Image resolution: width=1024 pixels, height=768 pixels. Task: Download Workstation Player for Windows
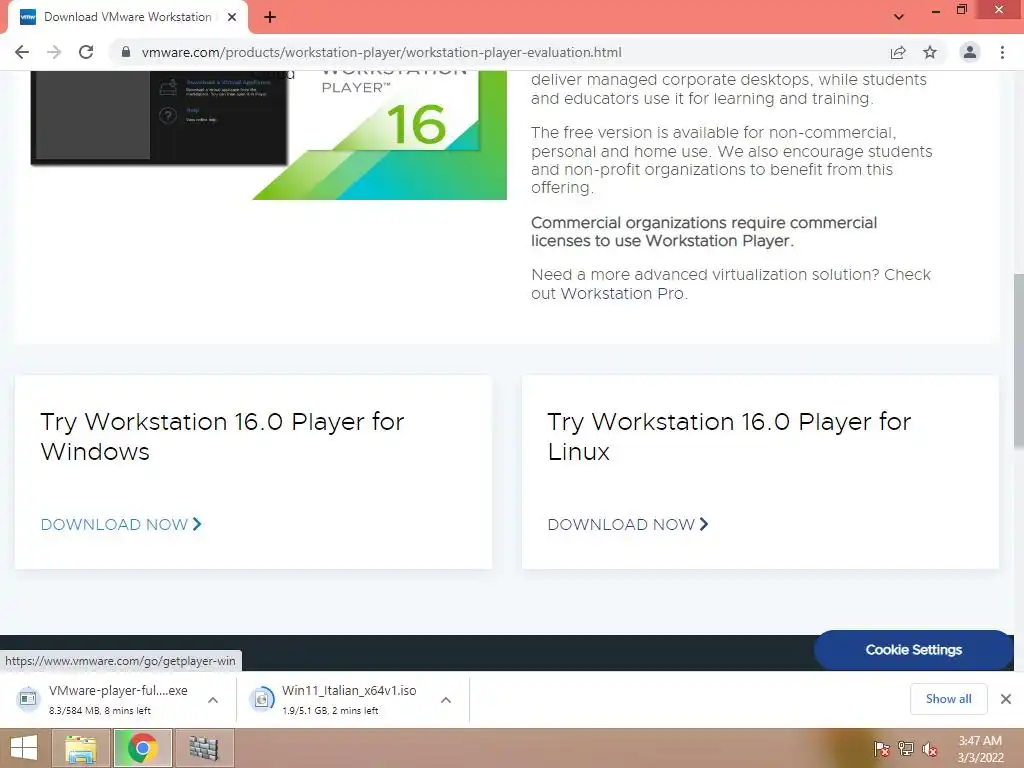(121, 524)
